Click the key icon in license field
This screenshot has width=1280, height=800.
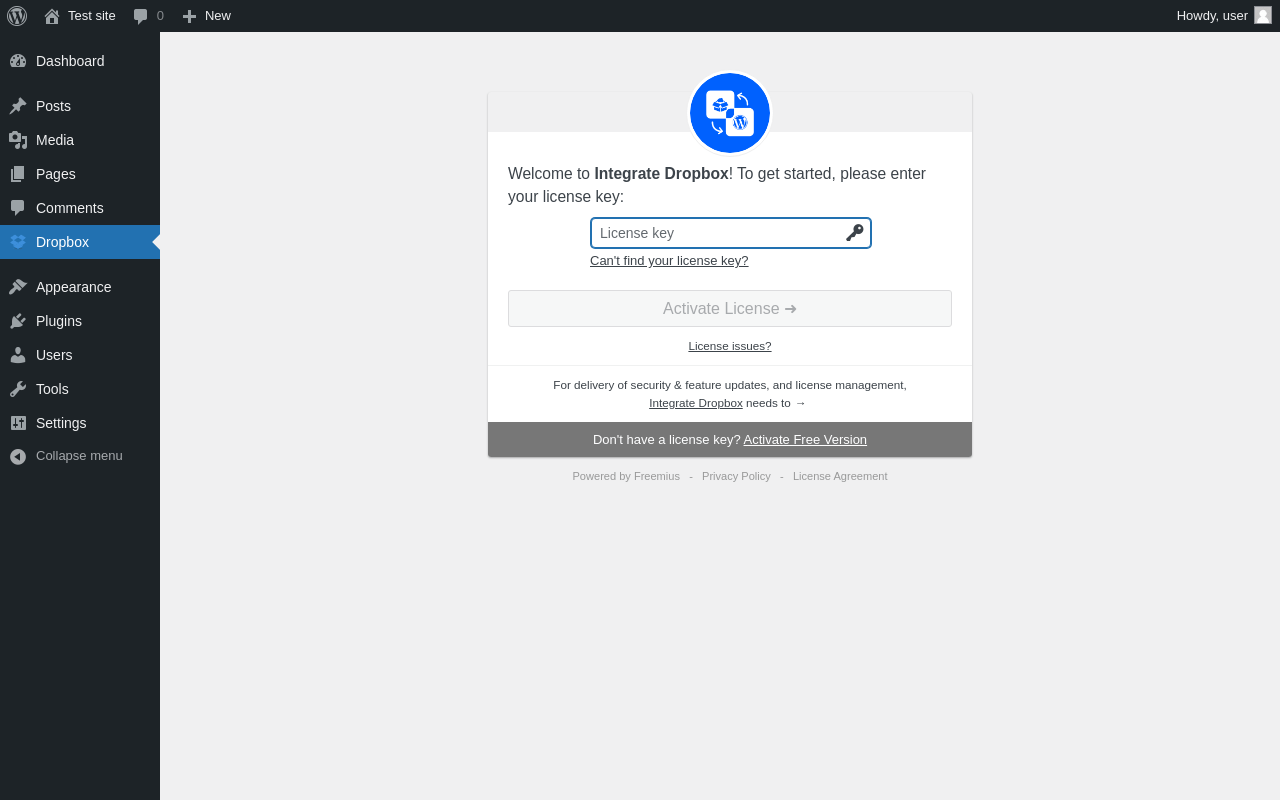[854, 233]
